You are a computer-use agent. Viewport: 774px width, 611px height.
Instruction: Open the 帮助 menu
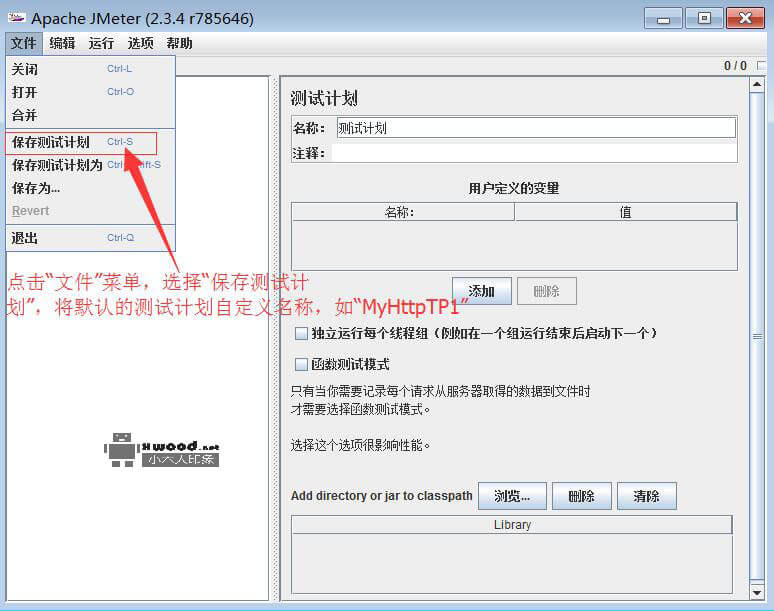pyautogui.click(x=179, y=43)
